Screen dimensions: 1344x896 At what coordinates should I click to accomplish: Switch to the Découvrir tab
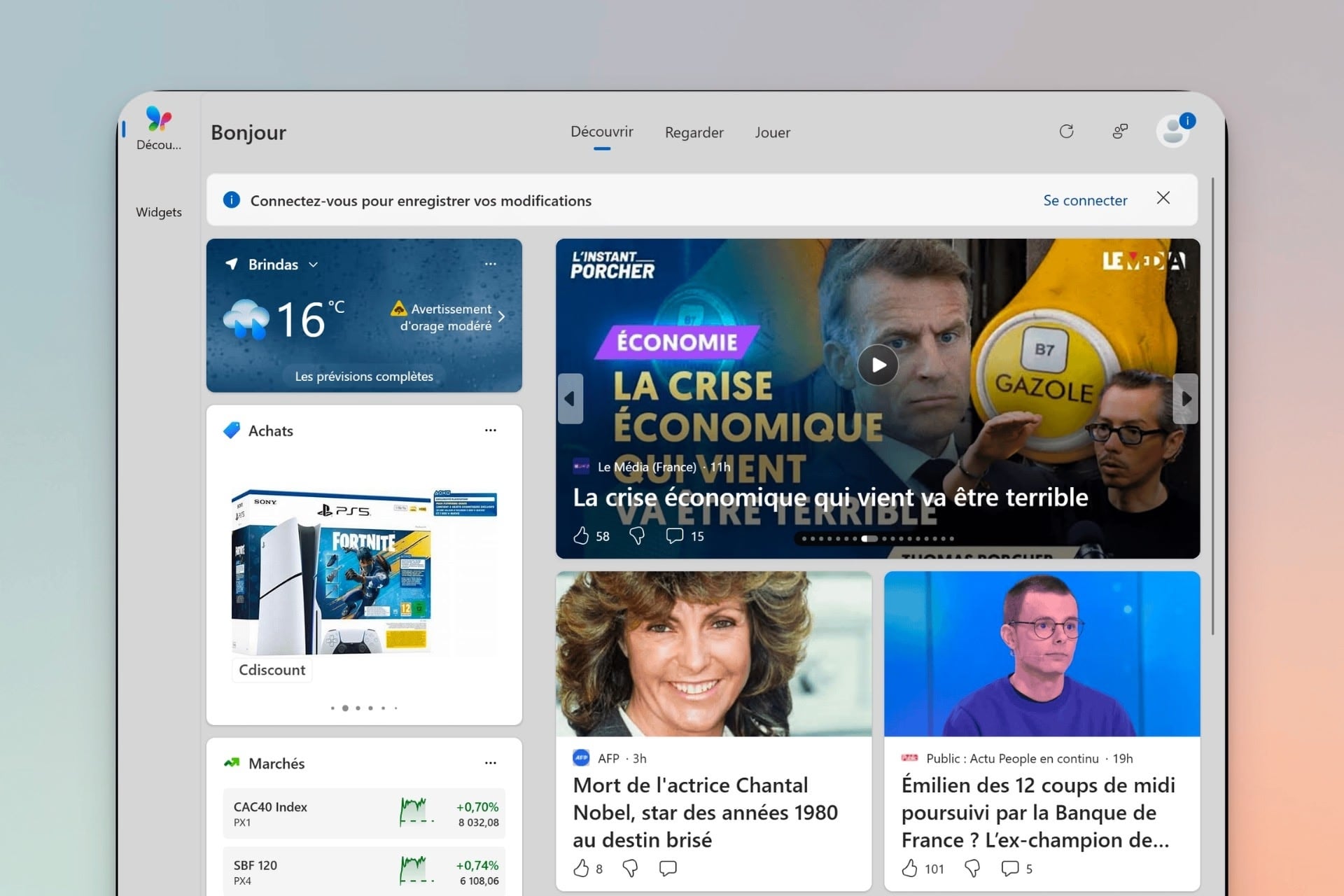point(601,132)
